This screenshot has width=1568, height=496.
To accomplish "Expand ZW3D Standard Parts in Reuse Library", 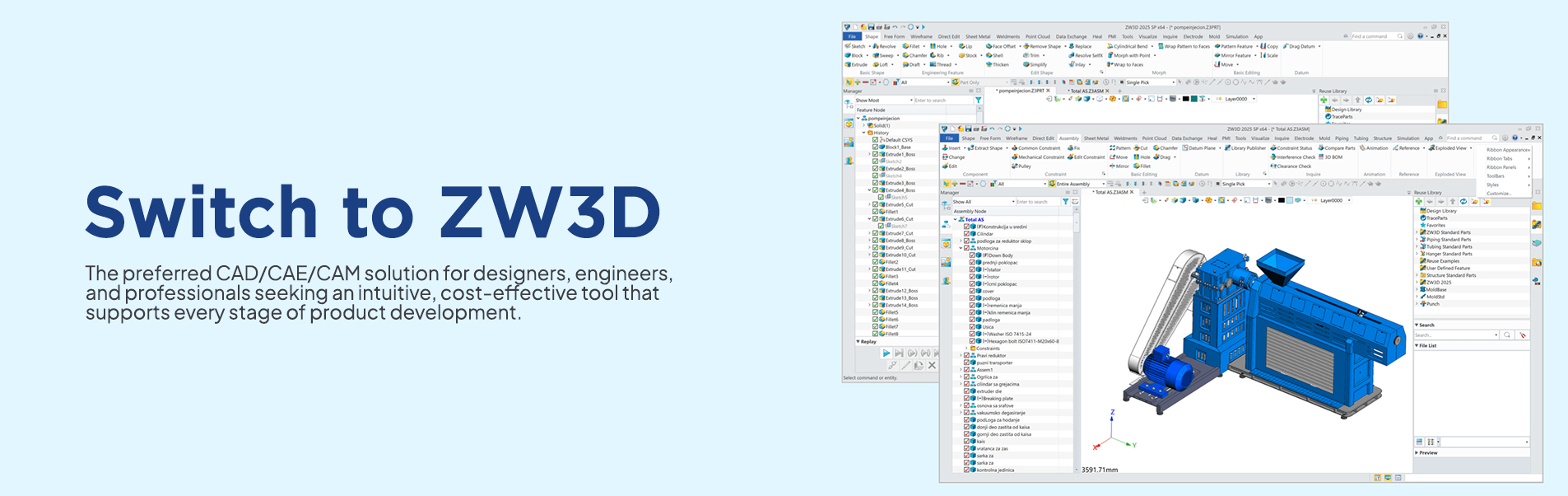I will tap(1417, 232).
